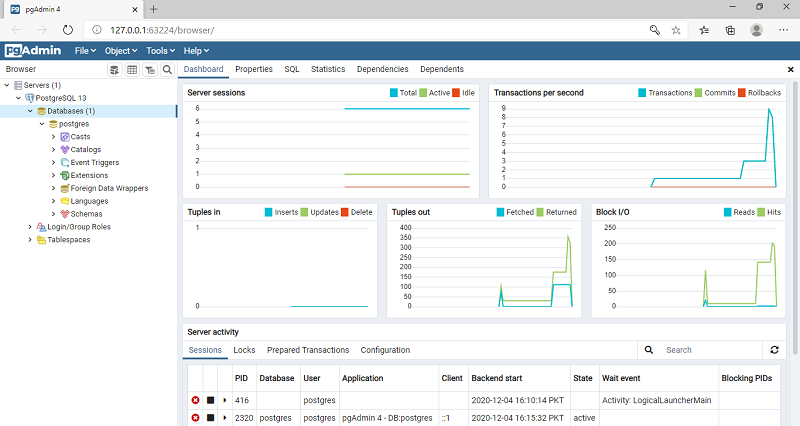The height and width of the screenshot is (426, 800).
Task: Click the dashboard vertical scrollbar
Action: click(795, 217)
